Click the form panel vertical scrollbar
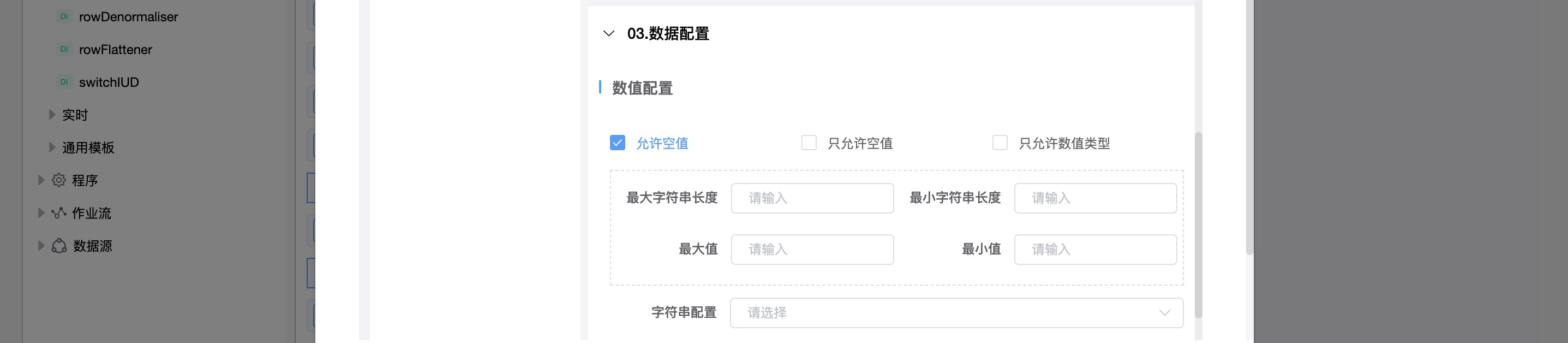Screen dimensions: 1568x343 point(1198,226)
